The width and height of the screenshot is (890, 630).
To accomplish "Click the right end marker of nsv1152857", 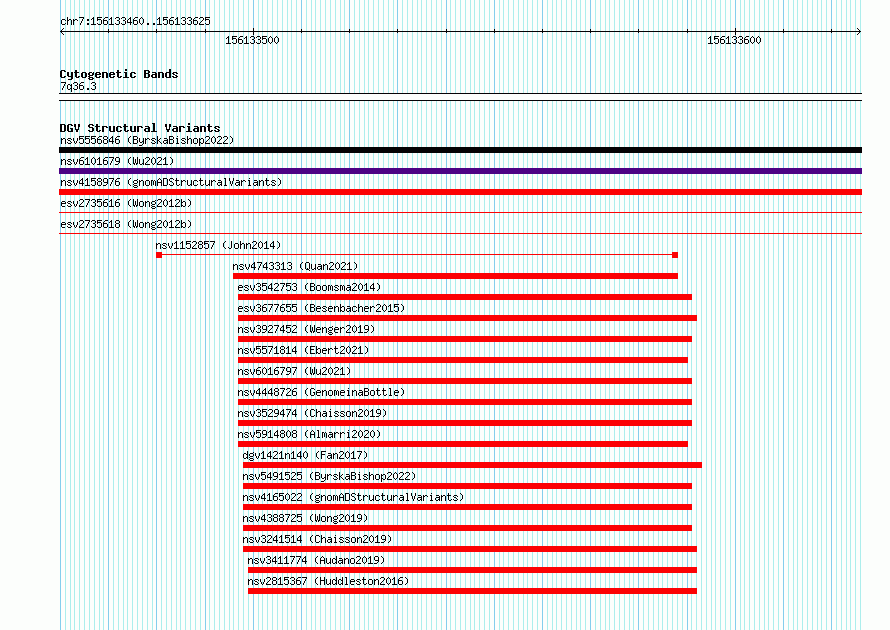I will pos(675,255).
